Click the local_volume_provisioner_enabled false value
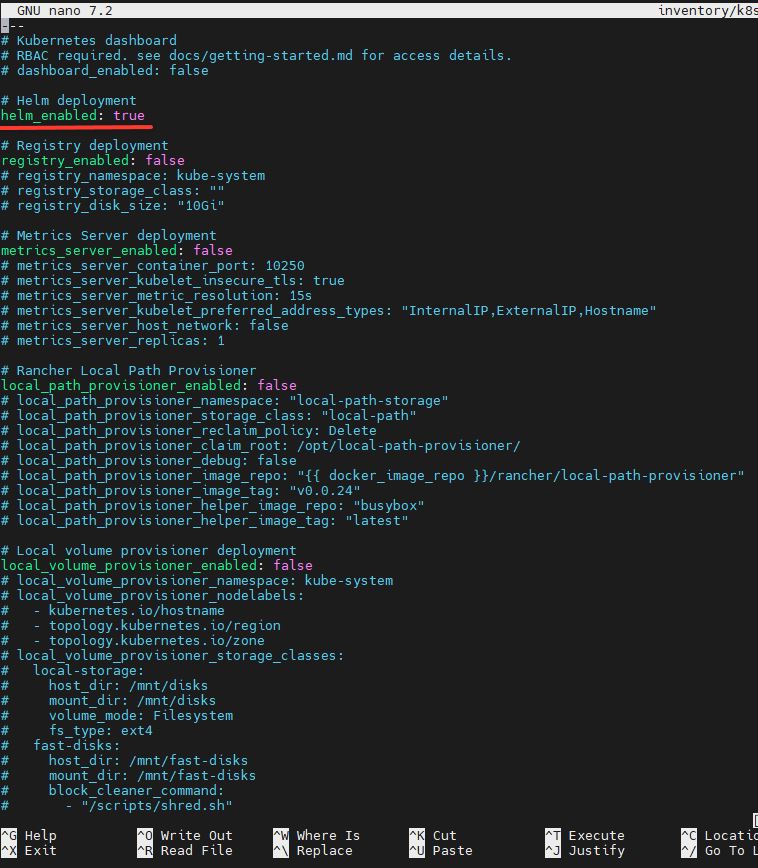The image size is (758, 868). click(293, 565)
